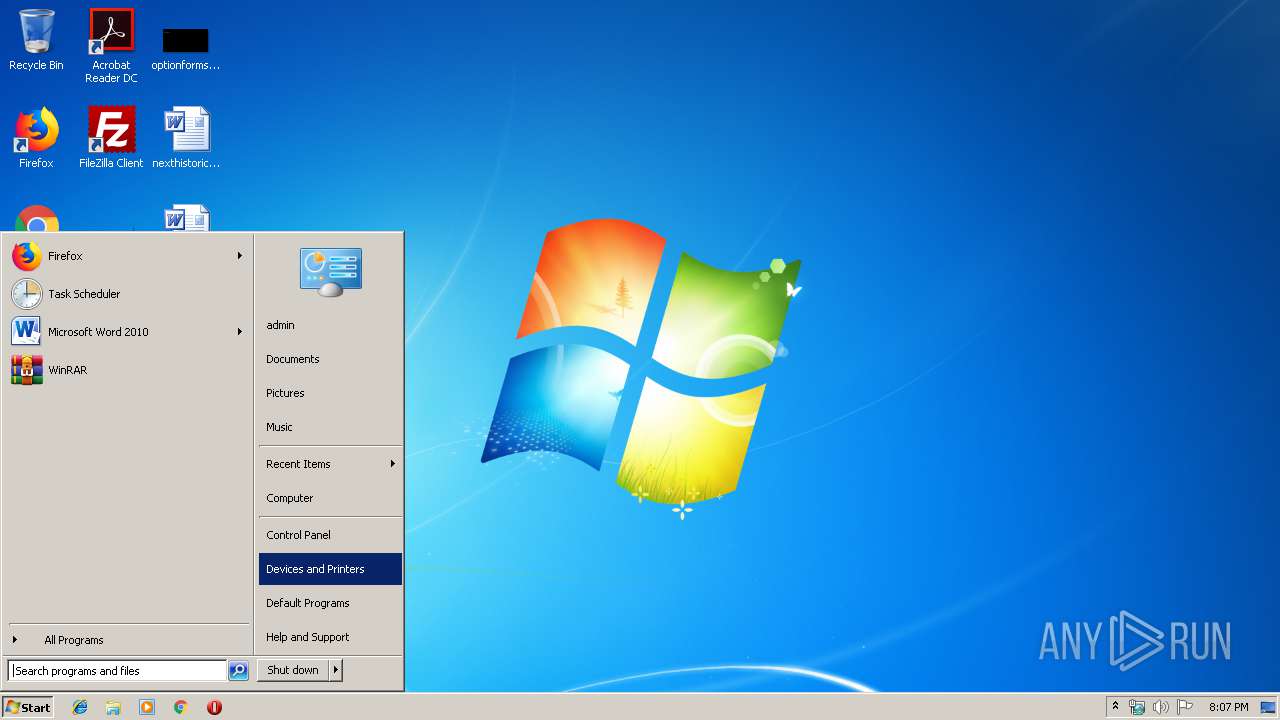Click the user account picture in the Start menu
Screen dimensions: 1280x720
(331, 272)
